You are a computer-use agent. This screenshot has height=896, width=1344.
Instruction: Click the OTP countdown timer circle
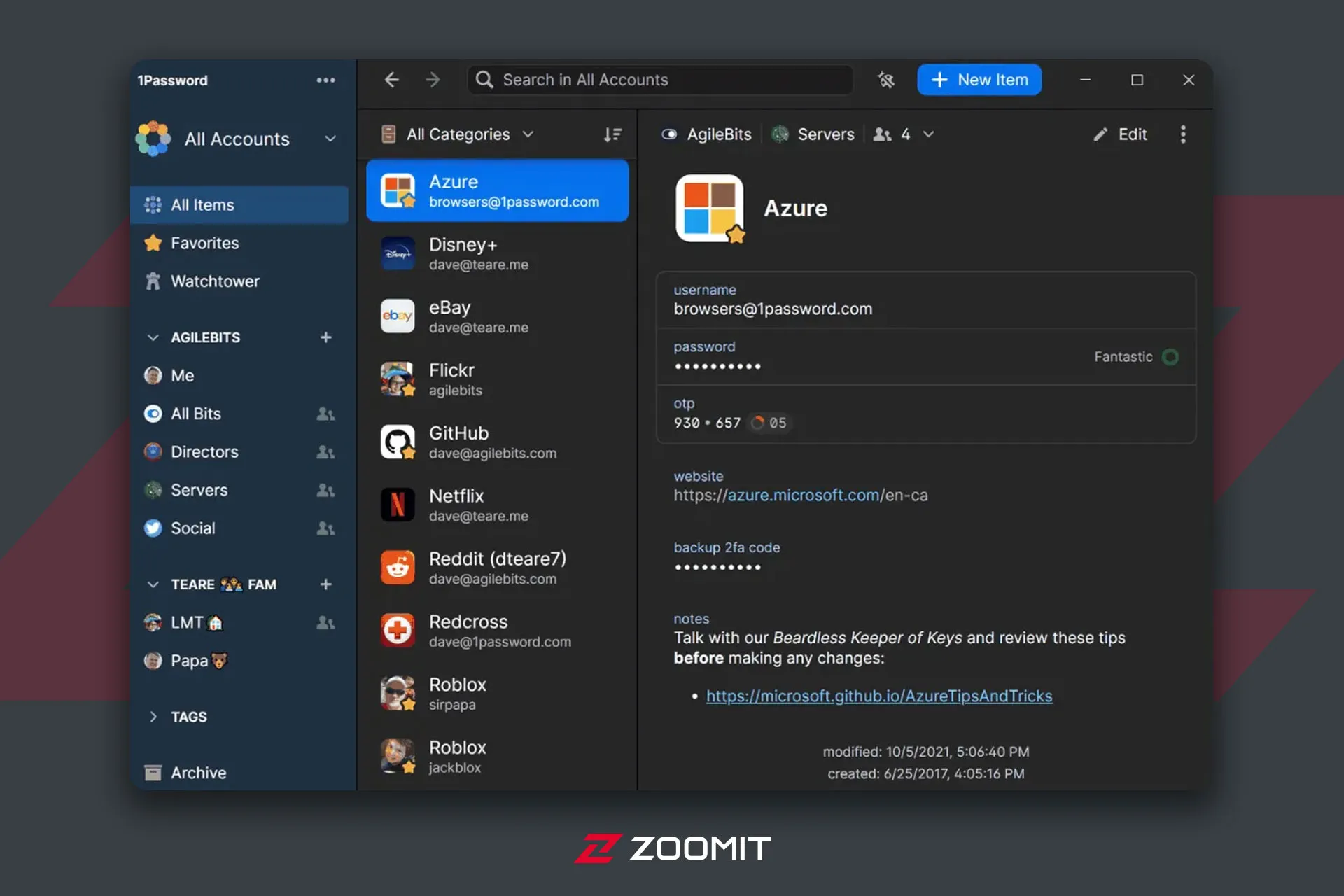point(757,423)
